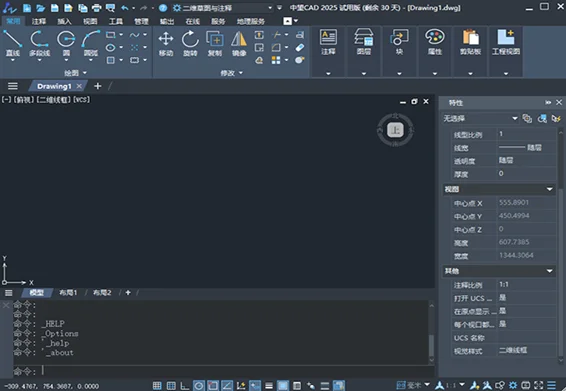The height and width of the screenshot is (391, 566).
Task: Toggle object snap tracking in status bar
Action: point(227,386)
